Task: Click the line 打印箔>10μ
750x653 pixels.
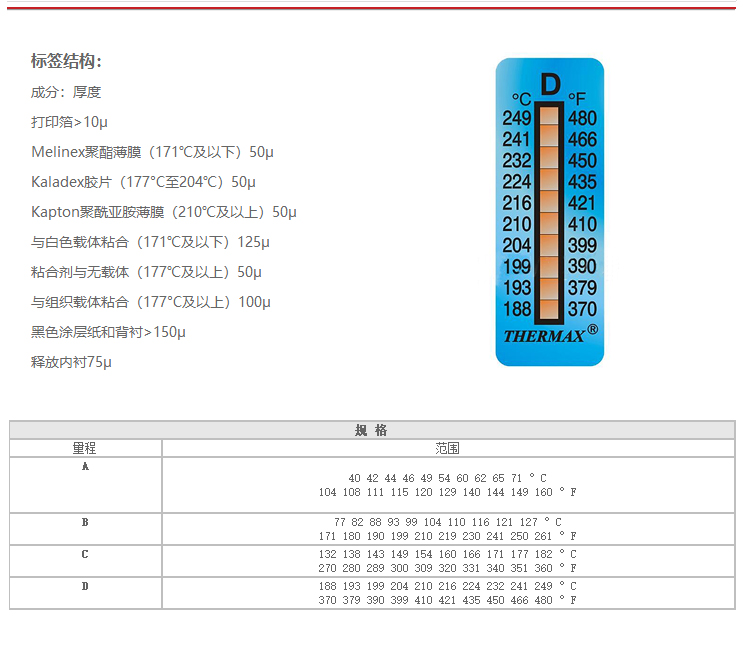Action: (69, 122)
